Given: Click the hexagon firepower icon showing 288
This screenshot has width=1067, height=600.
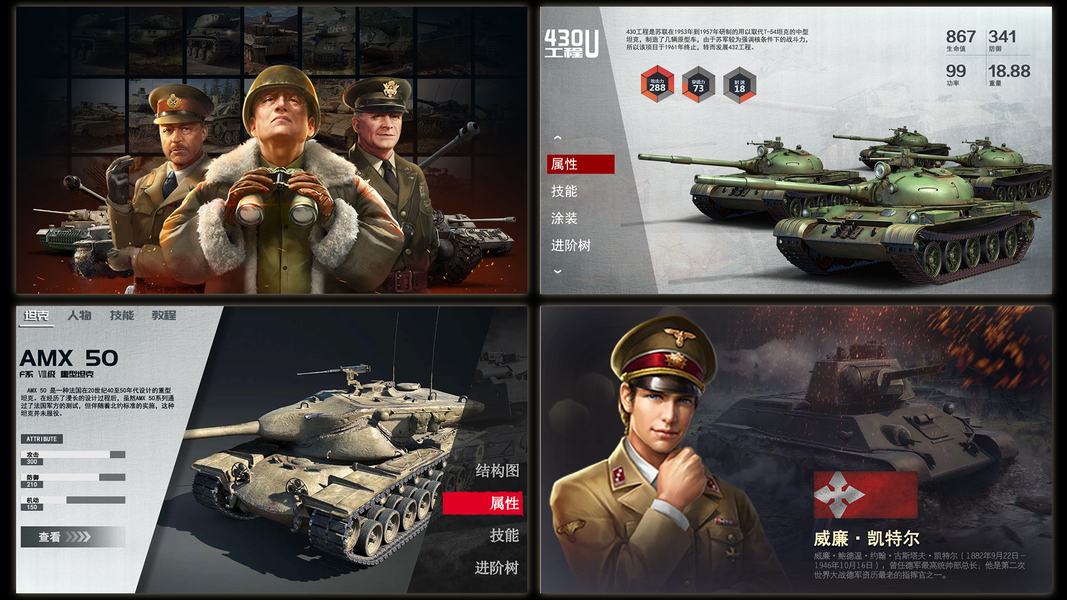Looking at the screenshot, I should pos(657,84).
